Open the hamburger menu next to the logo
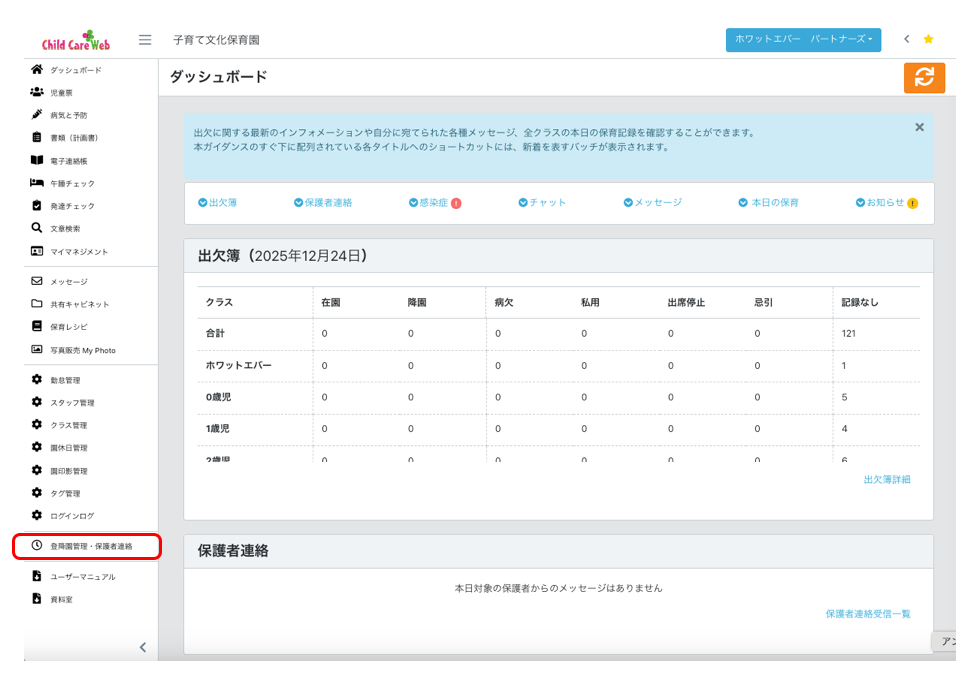The image size is (980, 684). (144, 38)
